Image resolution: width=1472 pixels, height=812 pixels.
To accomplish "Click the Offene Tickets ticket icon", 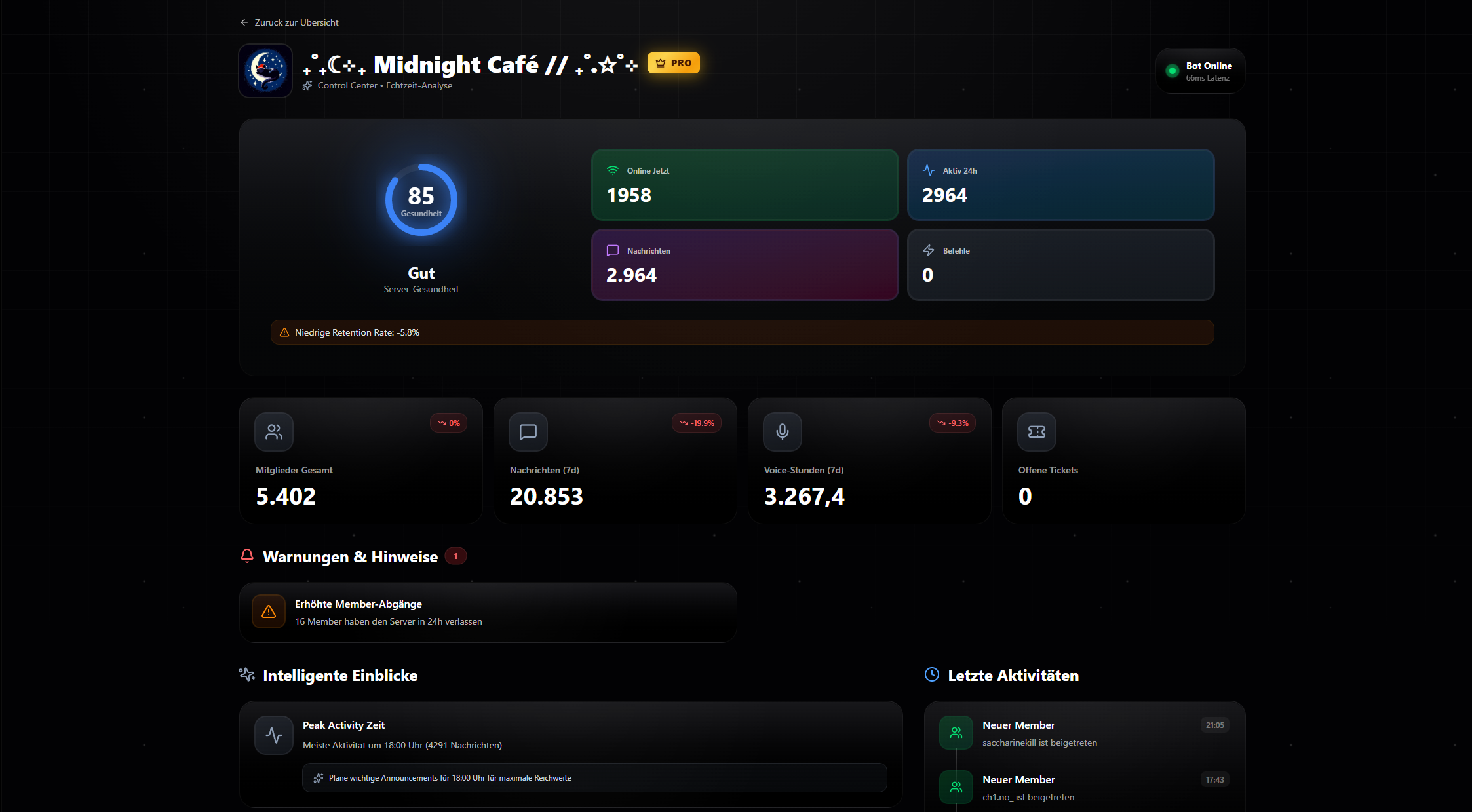I will (1037, 432).
